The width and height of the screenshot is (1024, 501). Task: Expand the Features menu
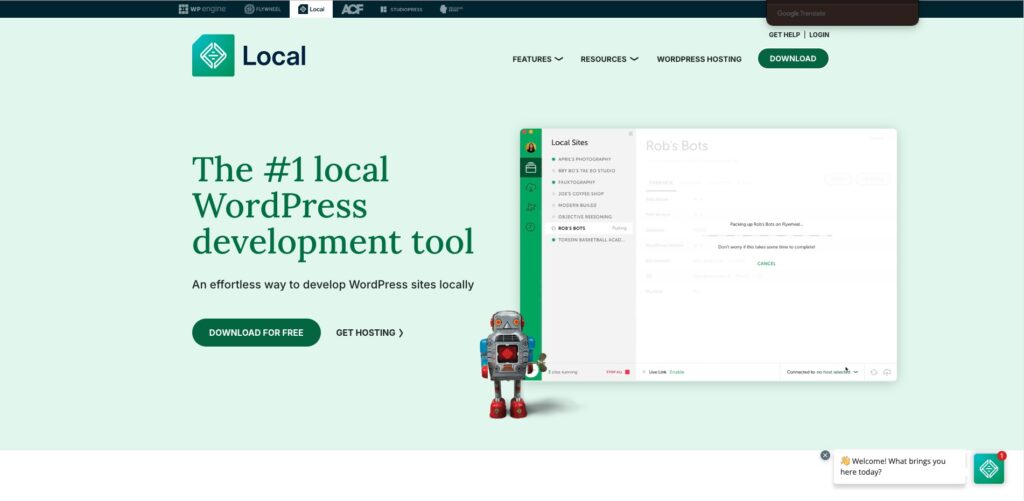[x=537, y=59]
